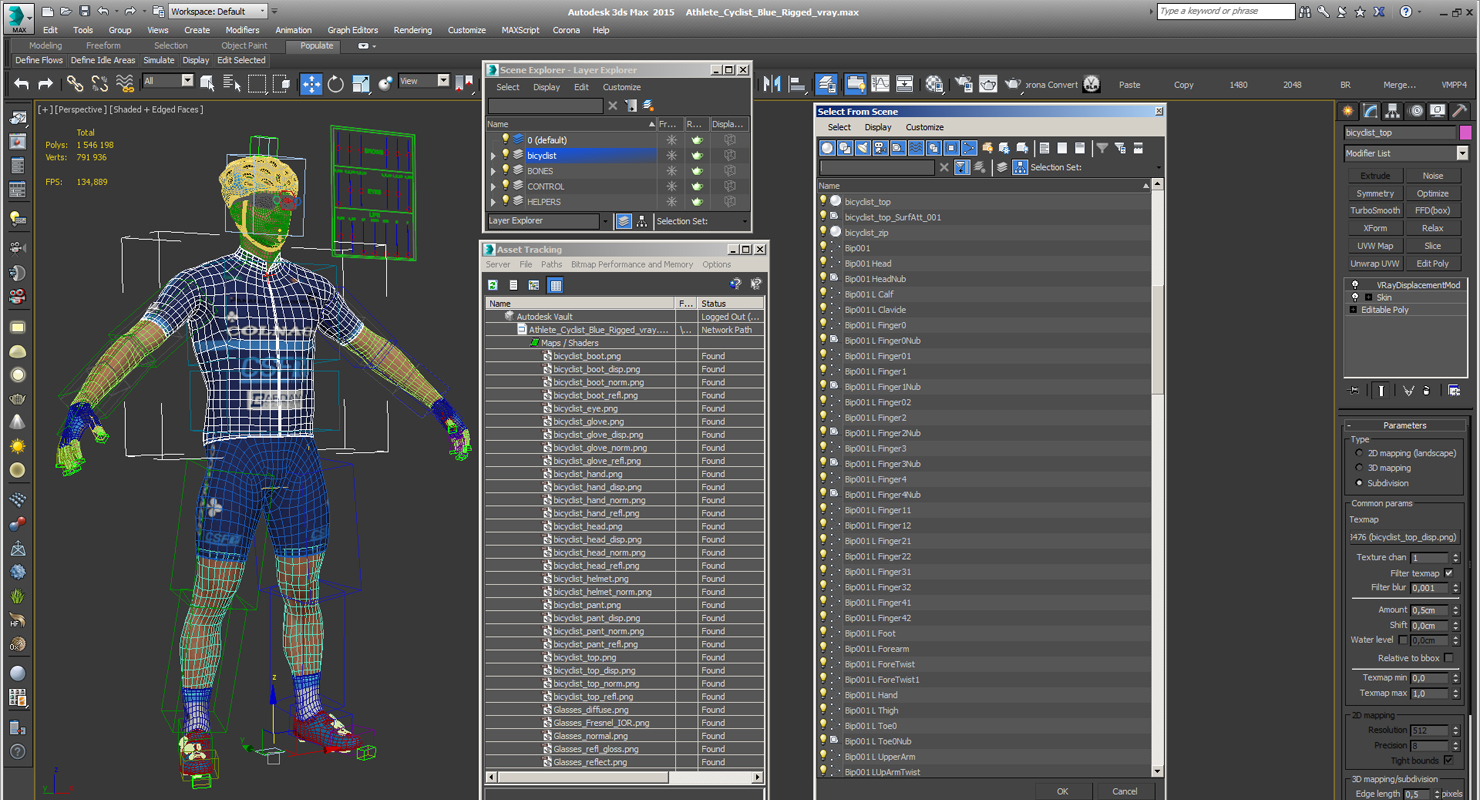Toggle the Filter texmap checkbox

pos(1449,573)
